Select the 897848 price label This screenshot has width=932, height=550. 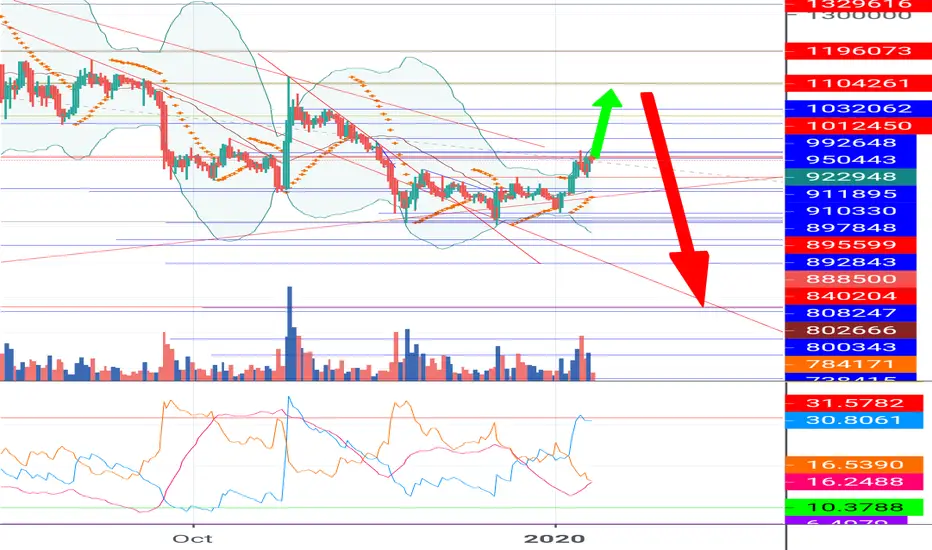click(851, 228)
